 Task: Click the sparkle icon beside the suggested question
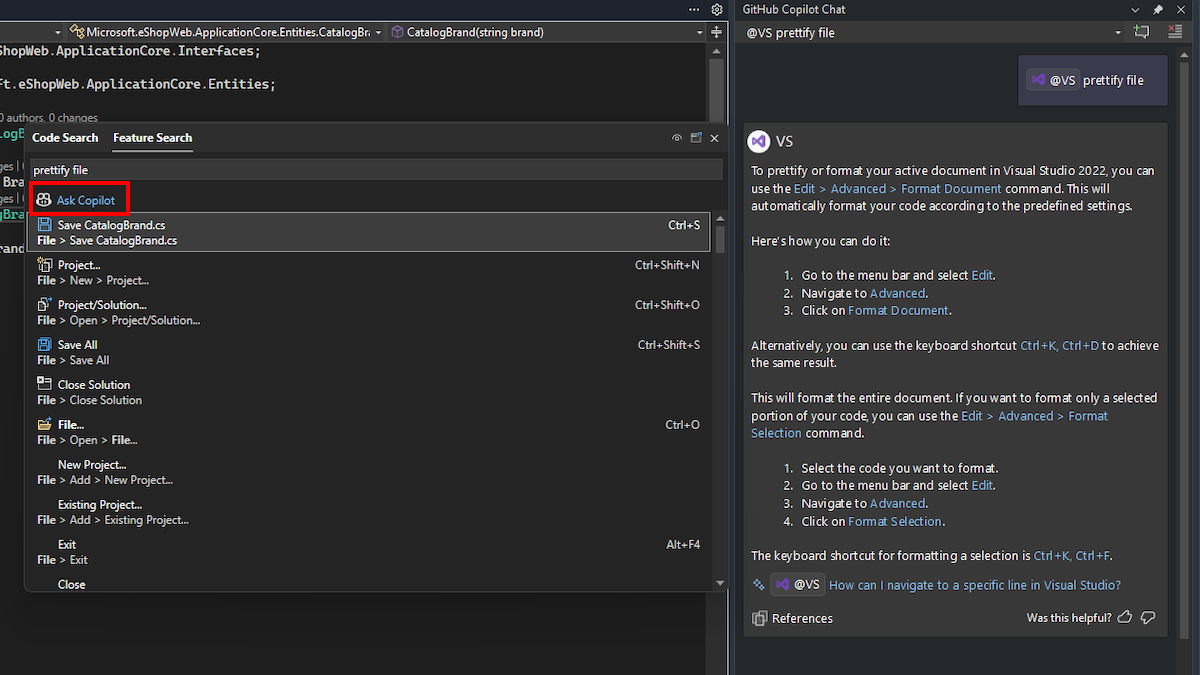[758, 584]
